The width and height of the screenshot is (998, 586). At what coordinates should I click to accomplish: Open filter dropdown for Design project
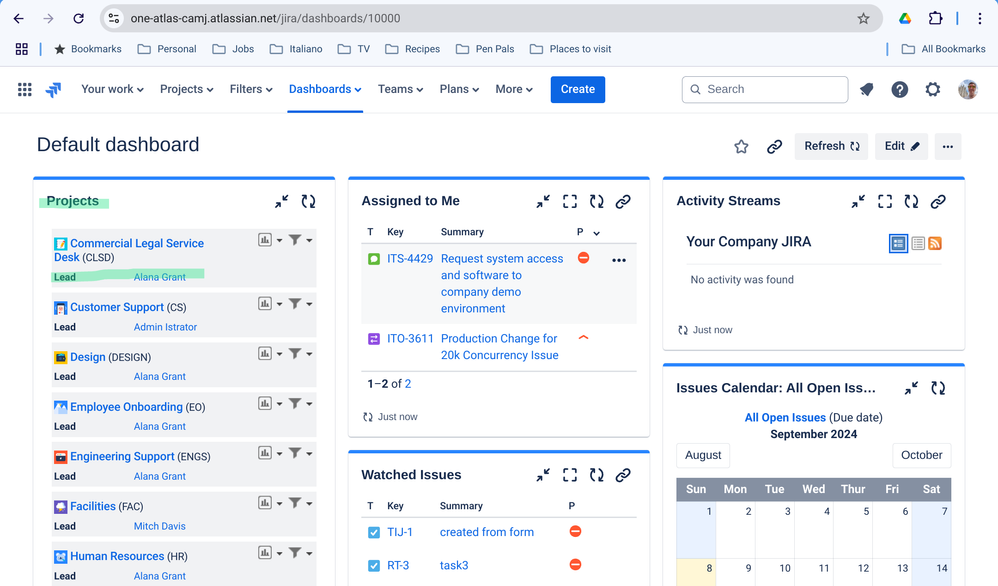[300, 353]
